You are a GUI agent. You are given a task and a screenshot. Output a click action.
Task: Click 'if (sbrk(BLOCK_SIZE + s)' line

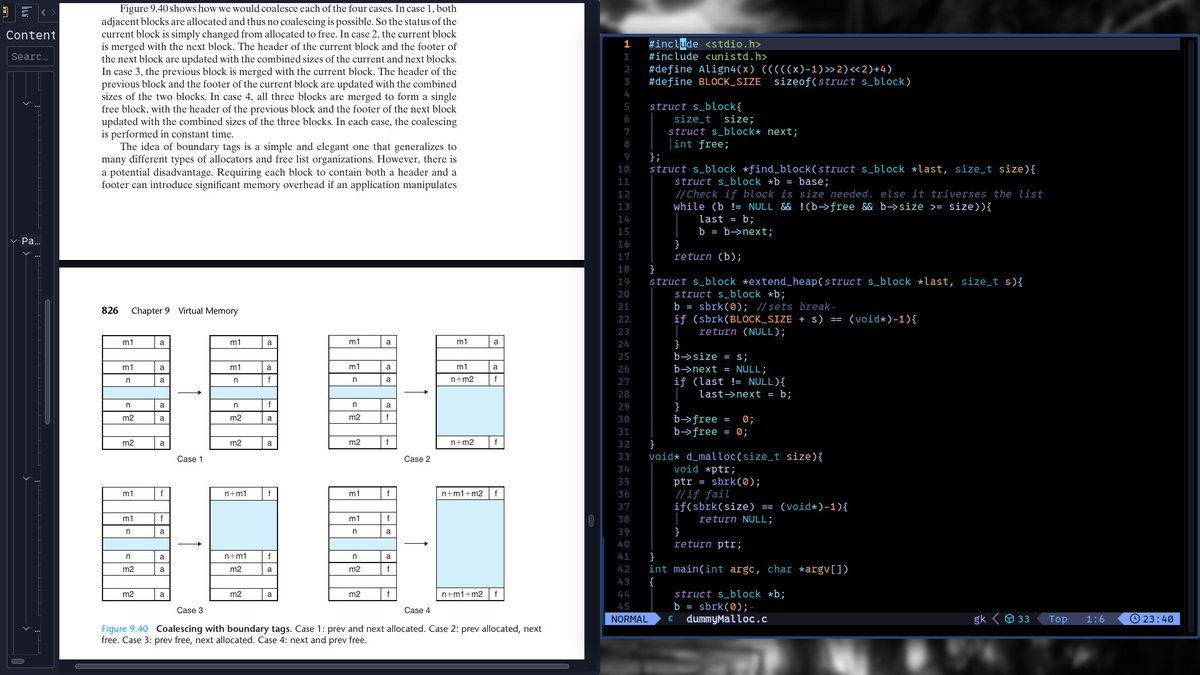[794, 319]
